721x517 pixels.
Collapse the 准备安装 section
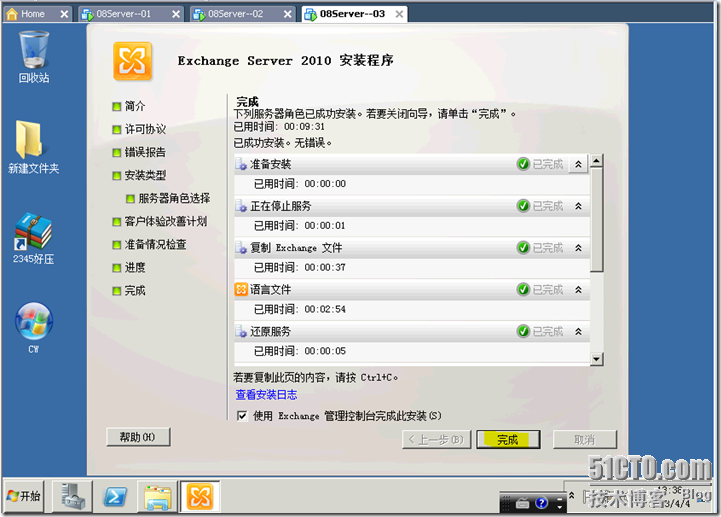pyautogui.click(x=578, y=164)
